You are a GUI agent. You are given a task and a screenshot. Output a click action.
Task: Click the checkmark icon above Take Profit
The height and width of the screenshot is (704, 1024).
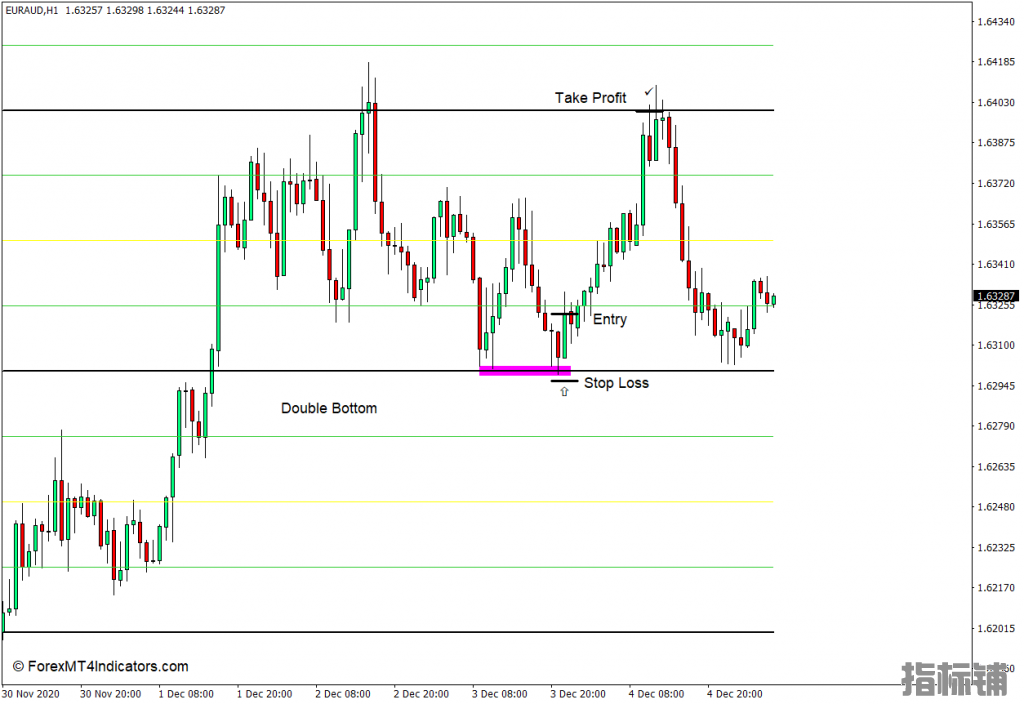[x=649, y=91]
